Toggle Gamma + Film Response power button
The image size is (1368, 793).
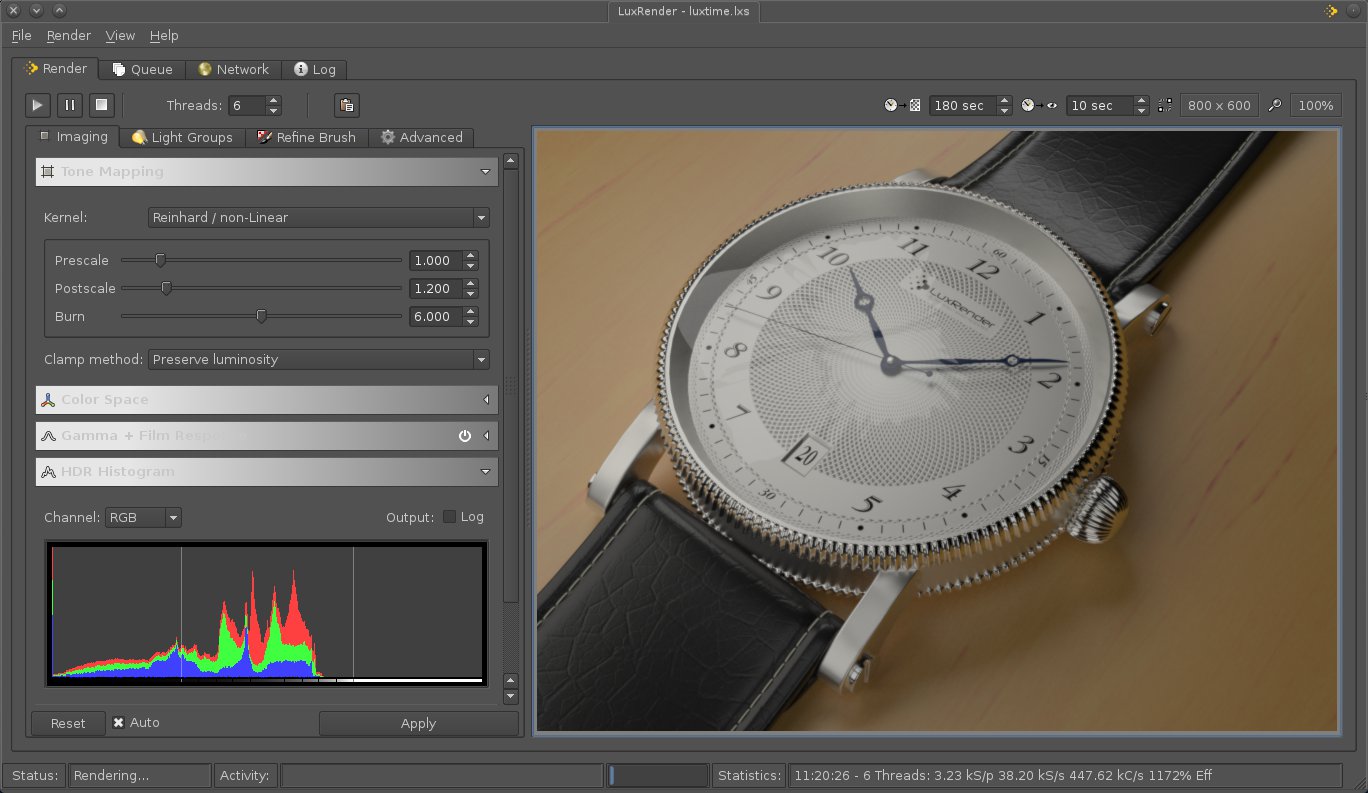tap(464, 436)
